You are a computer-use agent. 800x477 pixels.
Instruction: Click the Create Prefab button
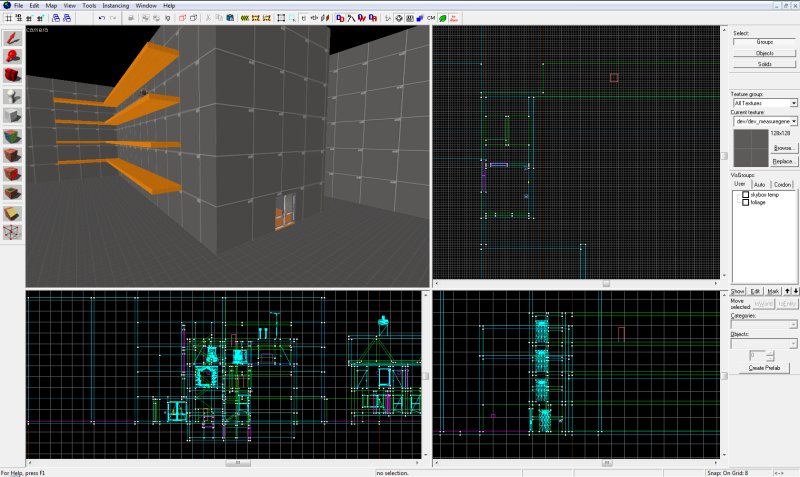(x=764, y=368)
